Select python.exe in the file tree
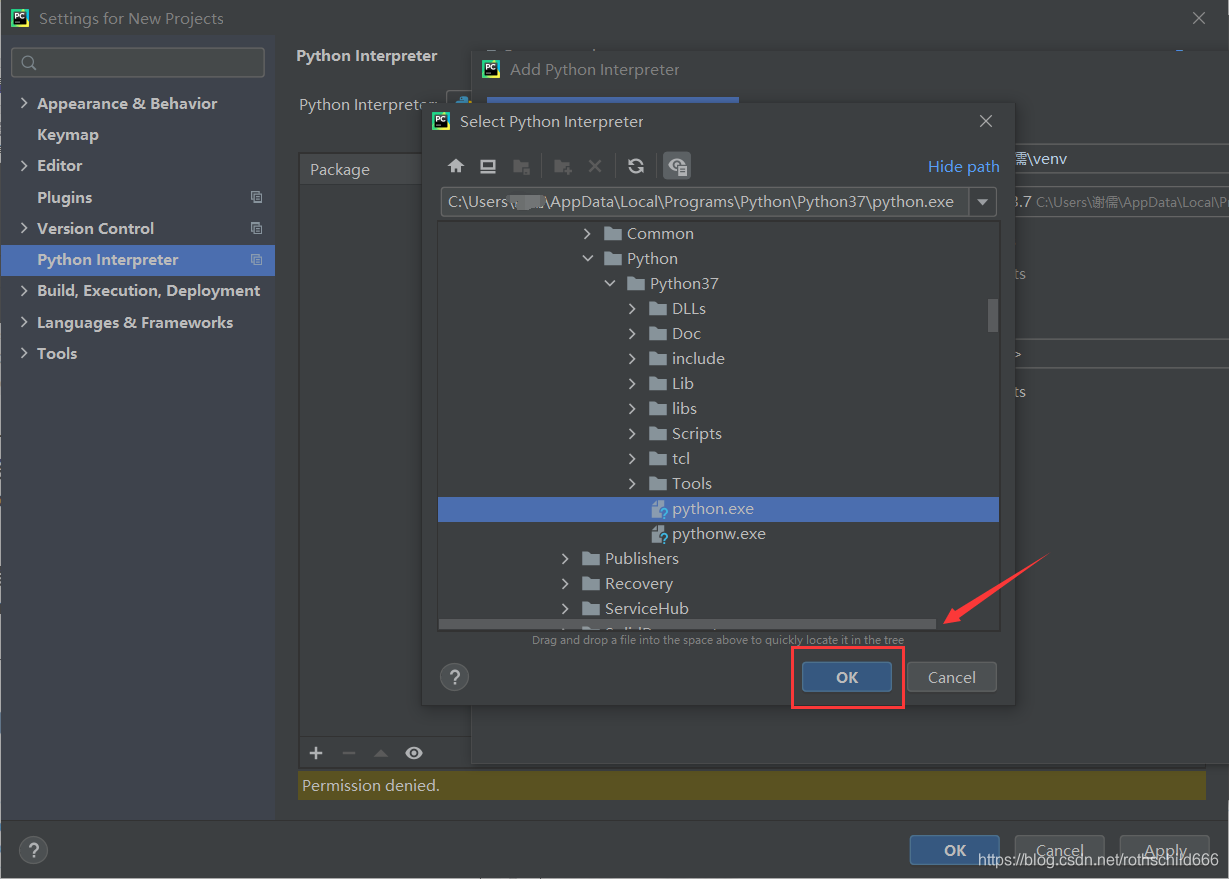The image size is (1229, 879). tap(718, 509)
